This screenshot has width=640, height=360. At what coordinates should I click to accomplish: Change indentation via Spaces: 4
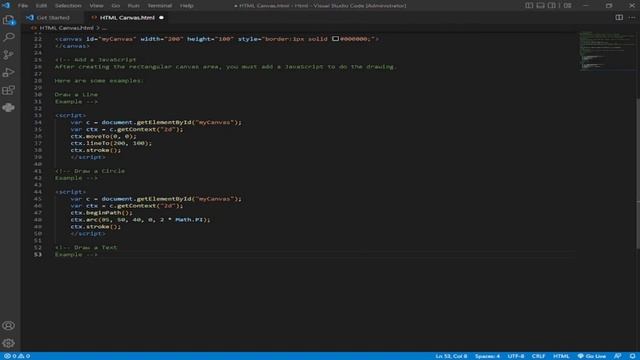487,356
